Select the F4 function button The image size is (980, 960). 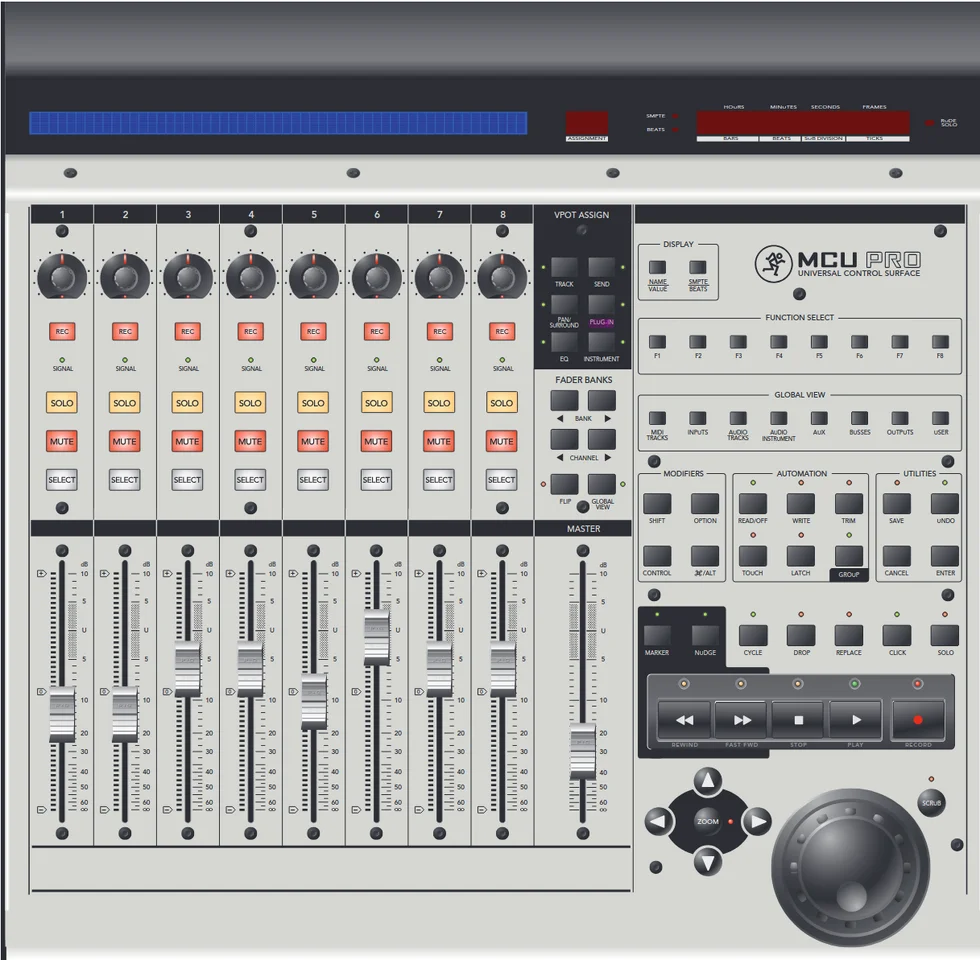[x=779, y=342]
